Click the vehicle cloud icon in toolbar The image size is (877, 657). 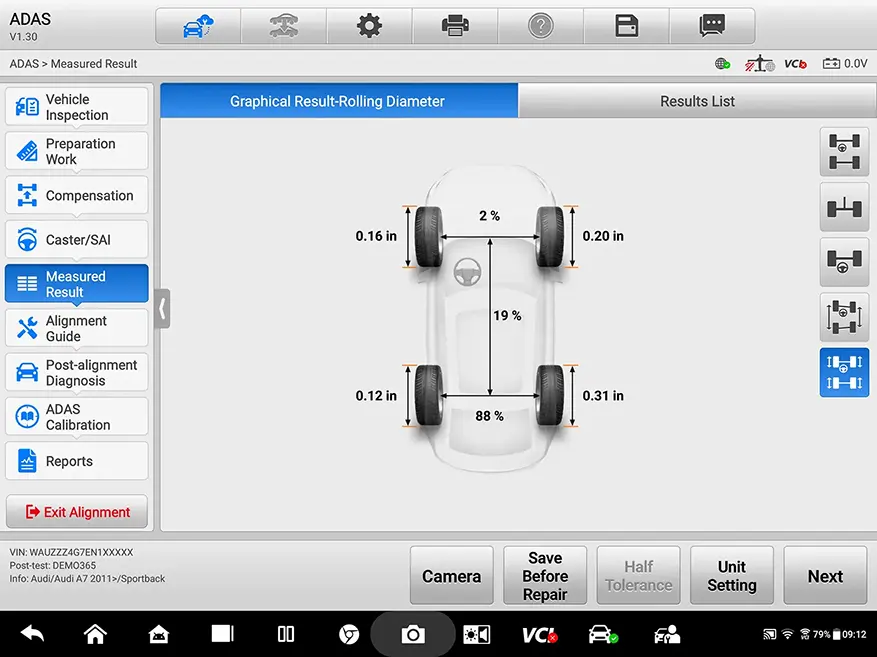198,27
